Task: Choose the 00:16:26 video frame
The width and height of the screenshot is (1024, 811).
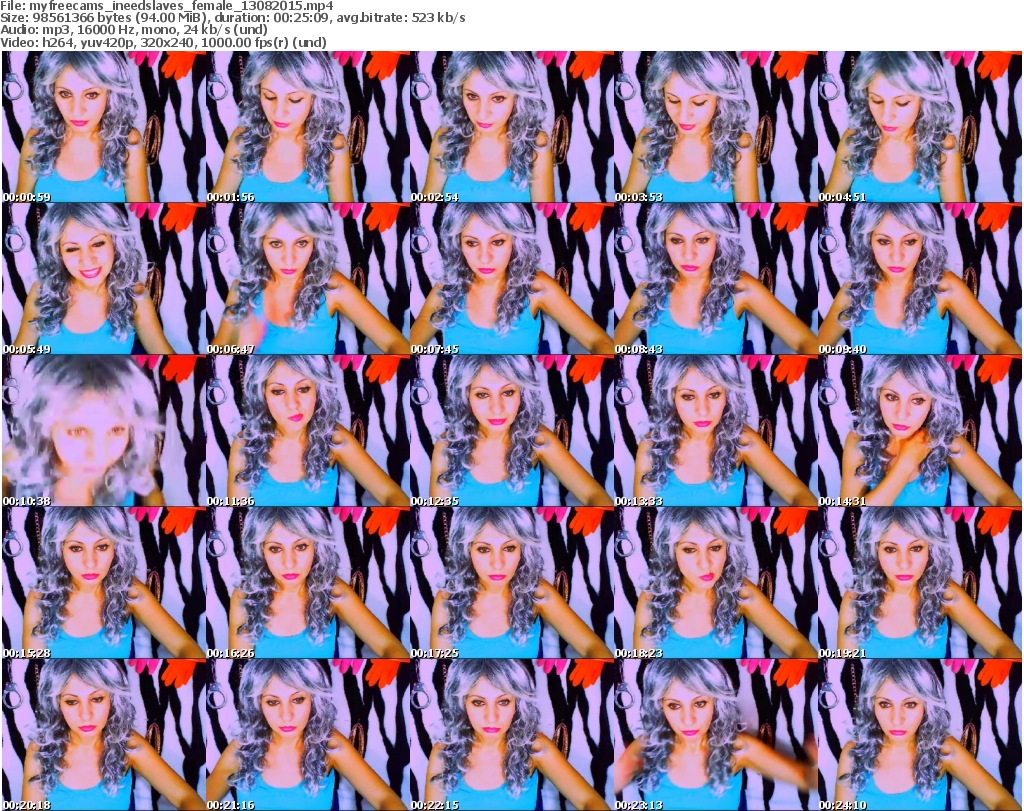Action: [x=308, y=583]
